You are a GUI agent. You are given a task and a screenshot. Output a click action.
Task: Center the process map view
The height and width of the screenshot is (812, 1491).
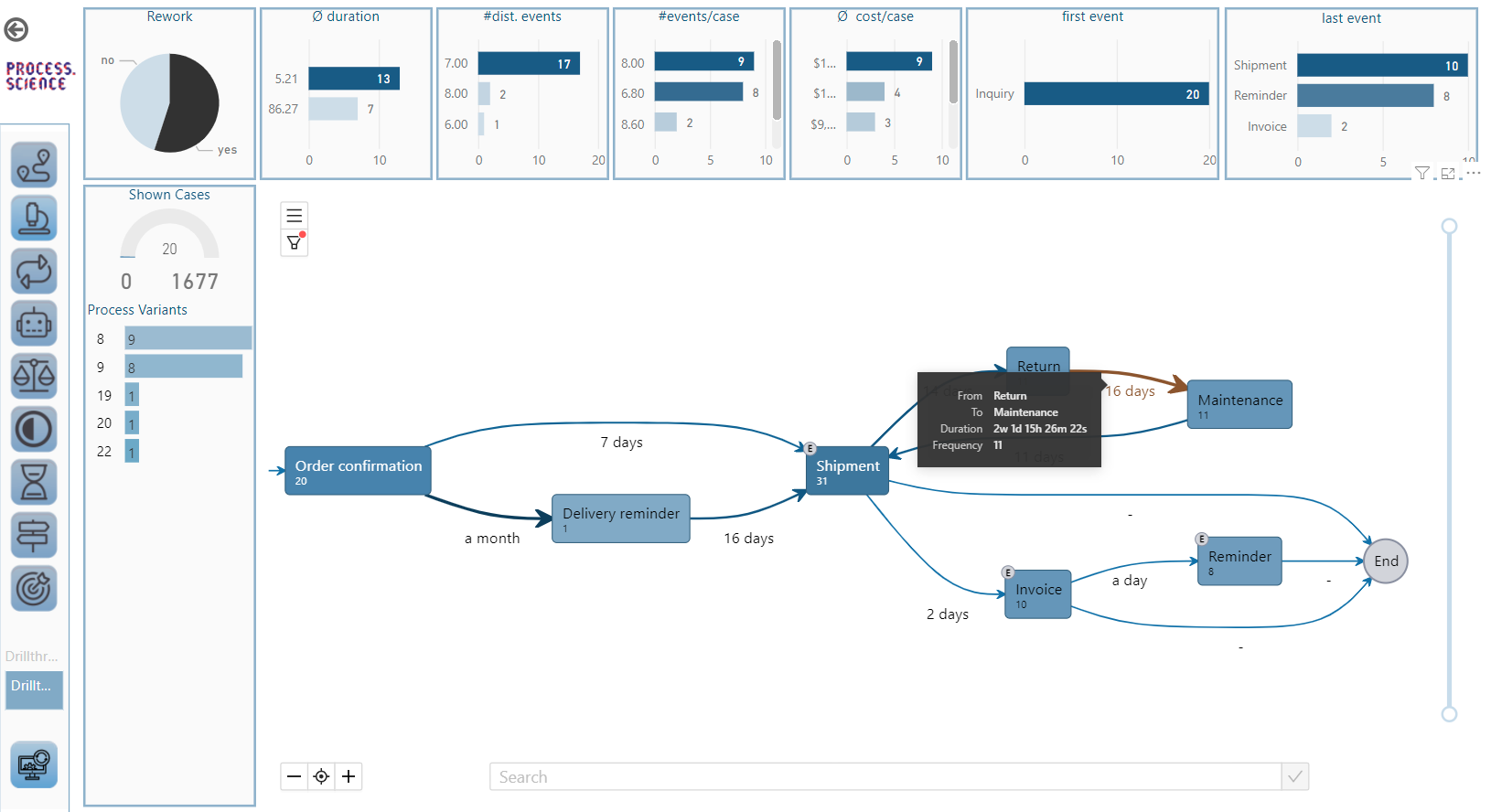point(321,776)
